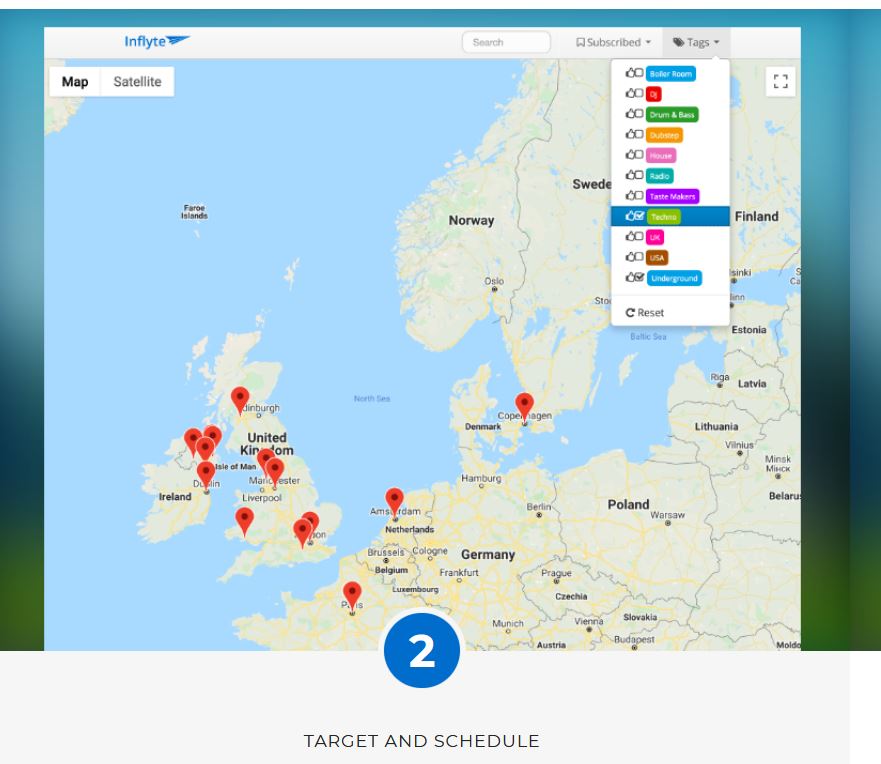Screen dimensions: 881x764
Task: Select the red map pin at Amsterdam
Action: 394,502
